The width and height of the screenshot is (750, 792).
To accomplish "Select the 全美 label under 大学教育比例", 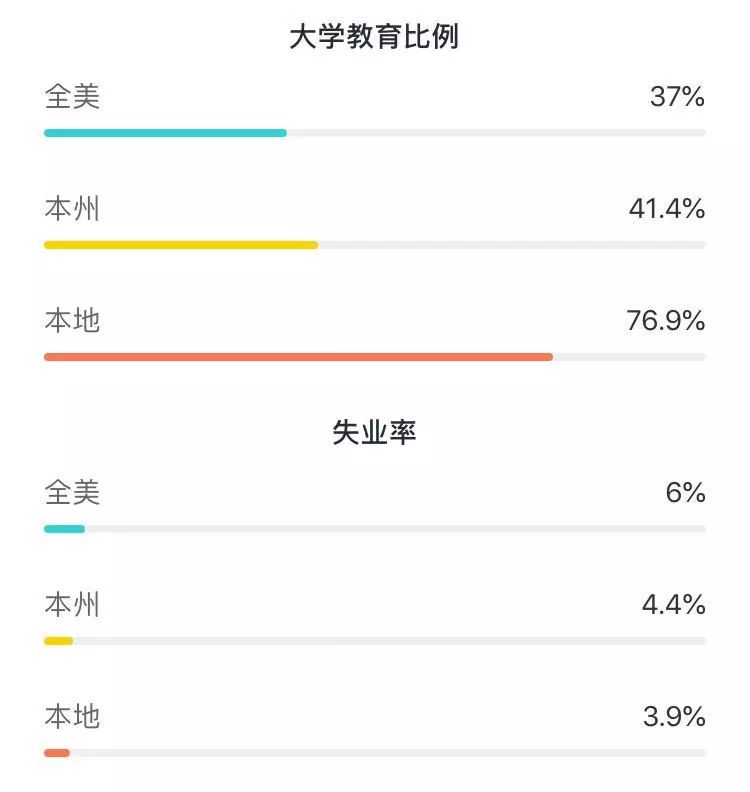I will tap(72, 96).
